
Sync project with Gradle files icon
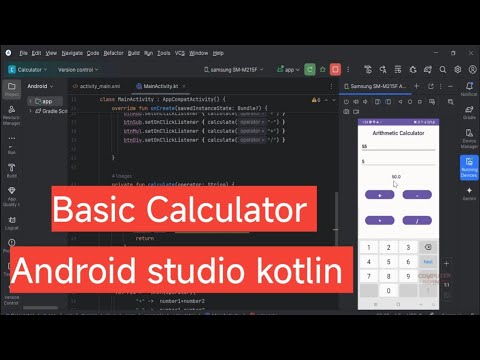point(428,69)
